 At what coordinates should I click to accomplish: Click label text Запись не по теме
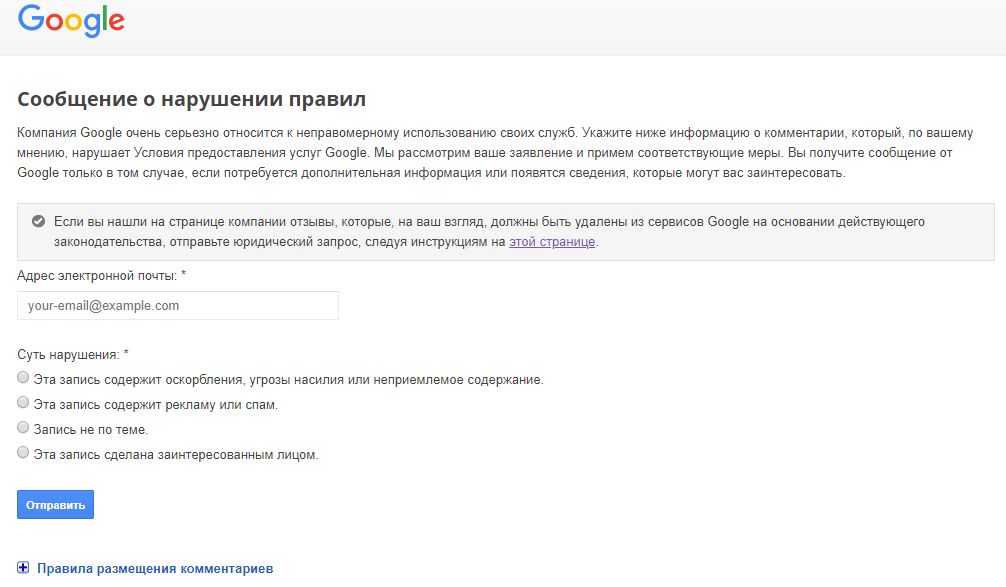point(90,430)
